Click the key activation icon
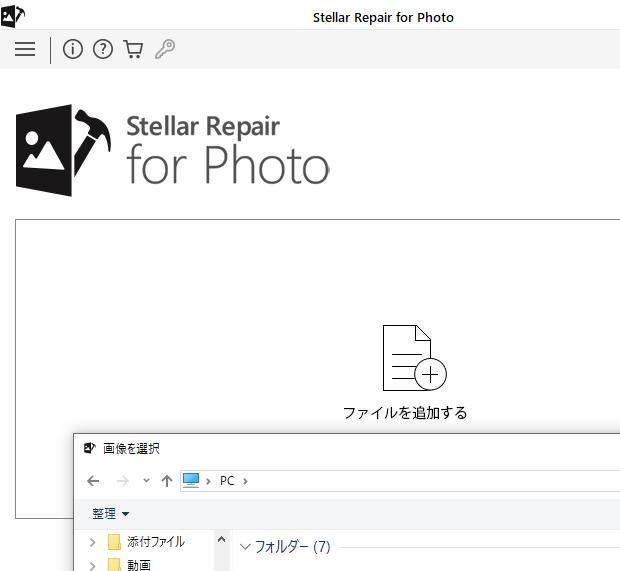 point(165,49)
